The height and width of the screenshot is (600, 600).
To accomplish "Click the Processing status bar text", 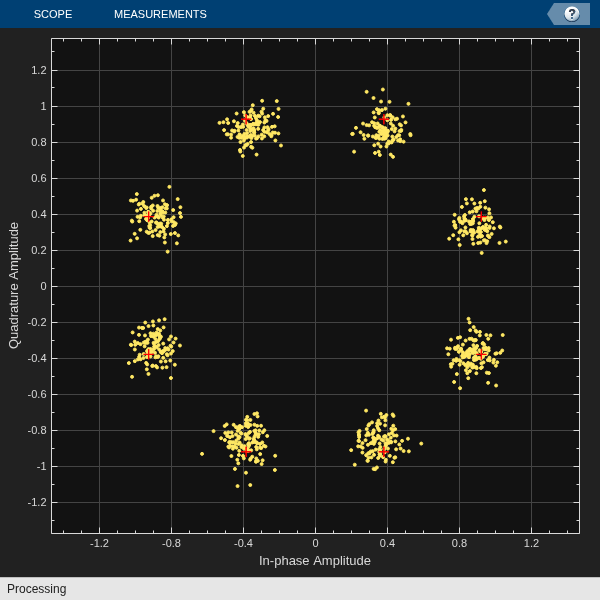I will (x=36, y=589).
